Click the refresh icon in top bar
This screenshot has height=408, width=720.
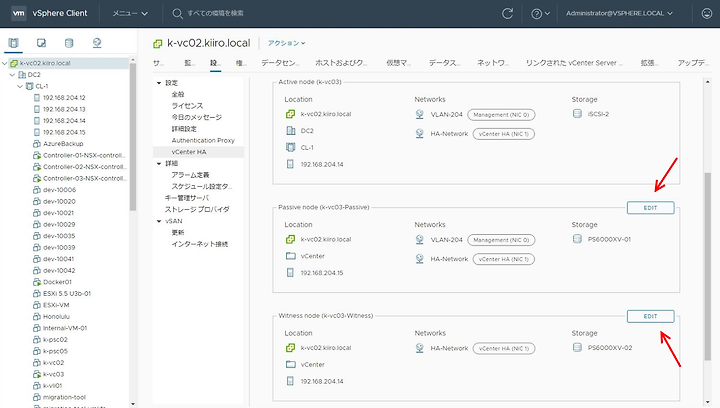507,13
